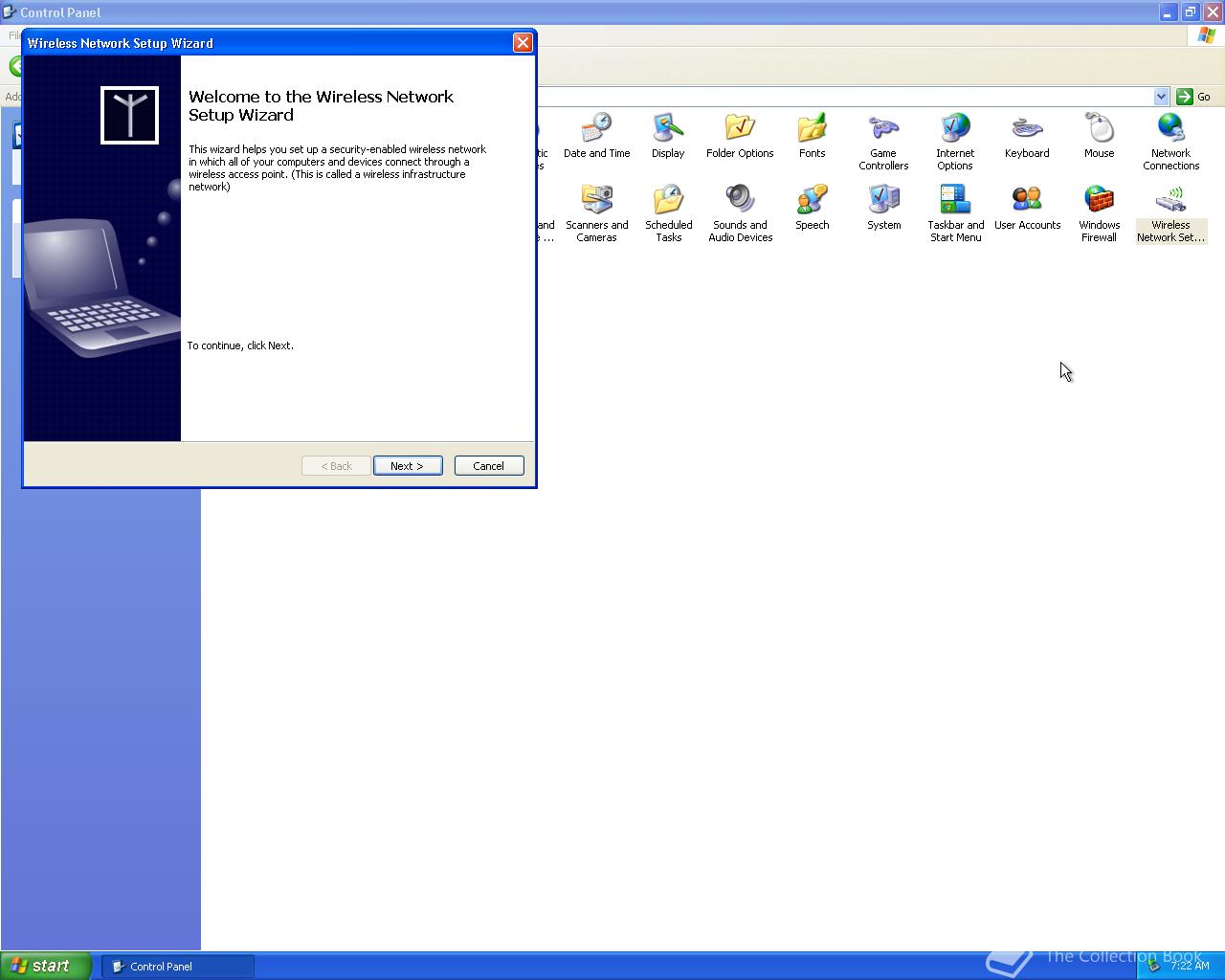Screen dimensions: 1225x980
Task: Click the Control Panel title bar icon
Action: 10,12
